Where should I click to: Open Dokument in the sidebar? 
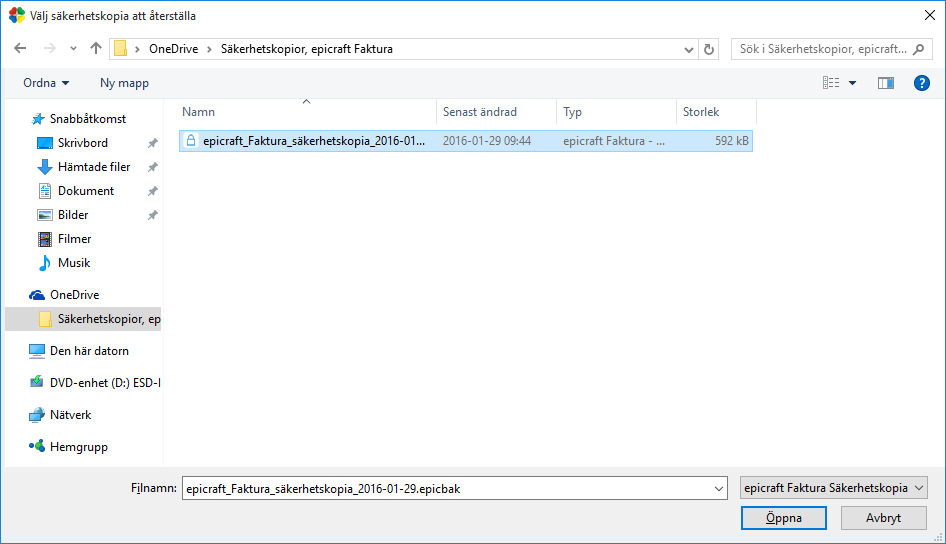click(x=86, y=191)
